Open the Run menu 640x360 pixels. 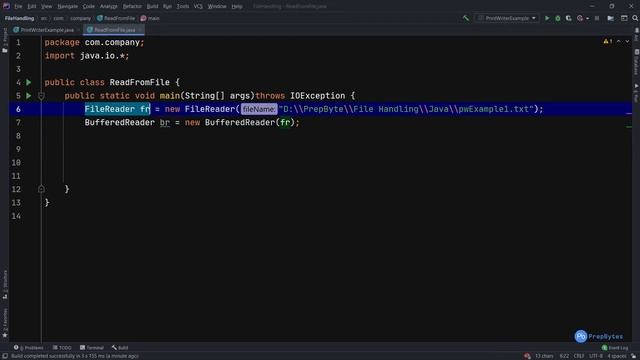click(167, 6)
